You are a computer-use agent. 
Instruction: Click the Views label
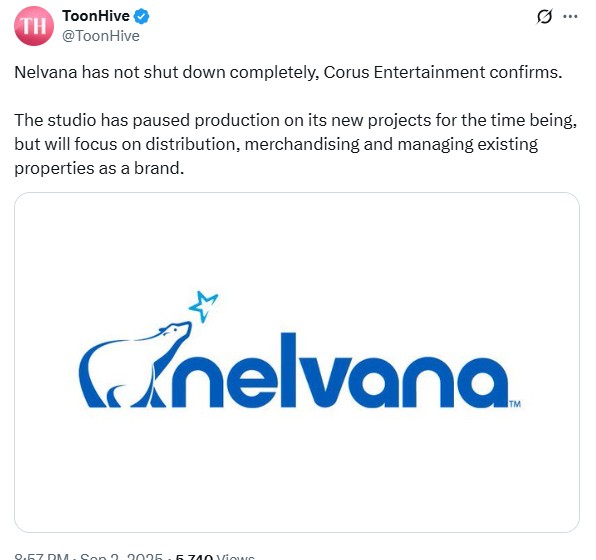pyautogui.click(x=235, y=557)
